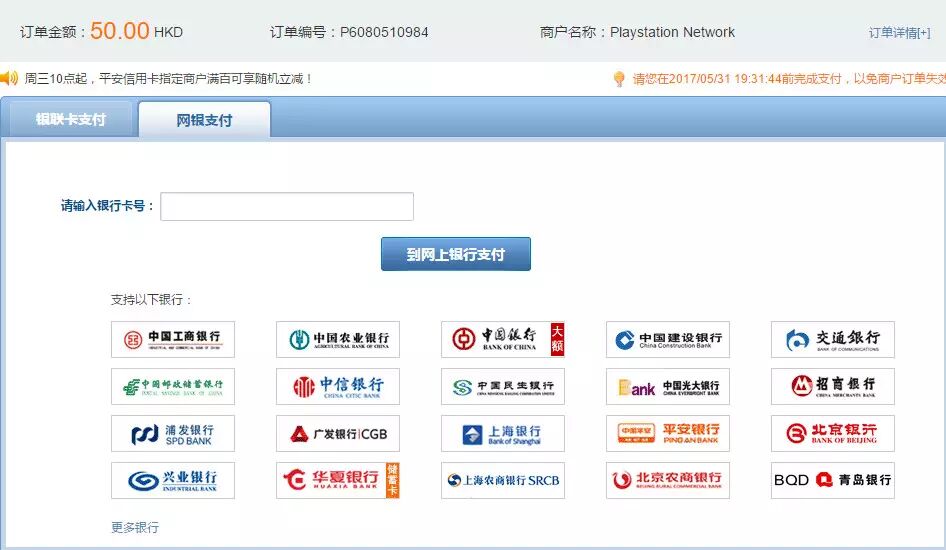Image resolution: width=946 pixels, height=550 pixels.
Task: Click merchant name Playstation Network
Action: 672,32
